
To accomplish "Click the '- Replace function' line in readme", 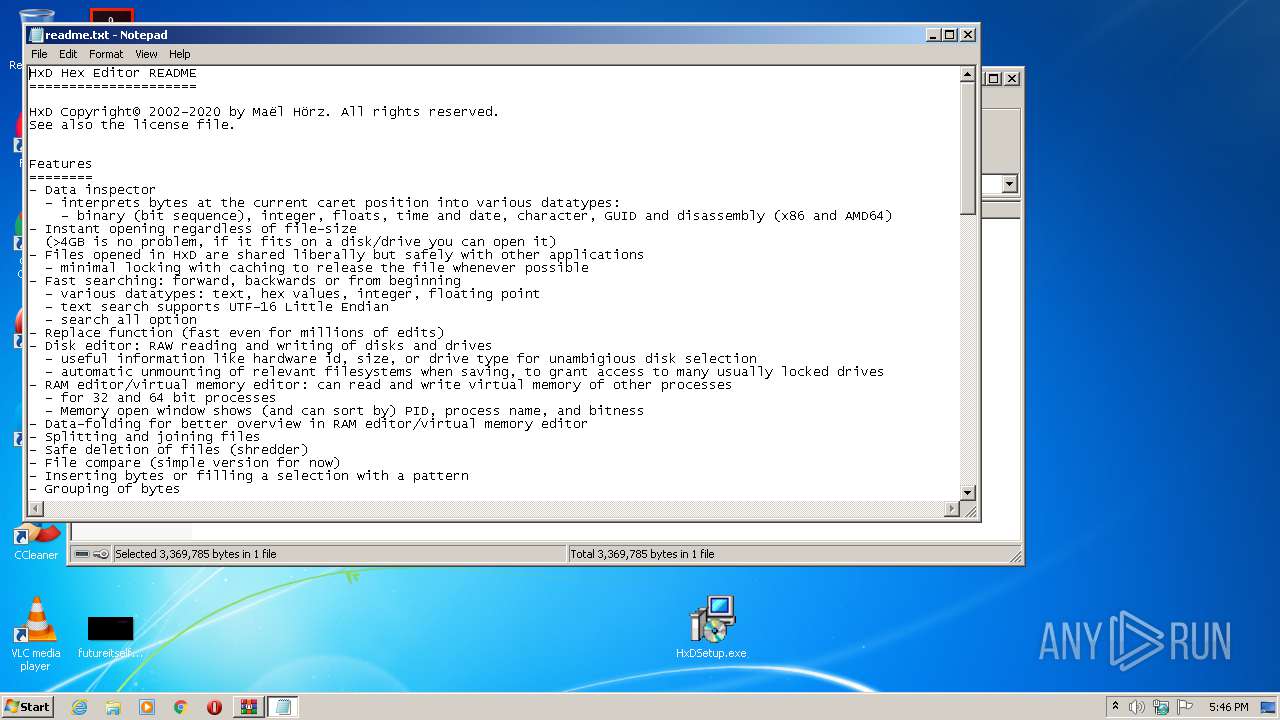I will click(x=237, y=333).
